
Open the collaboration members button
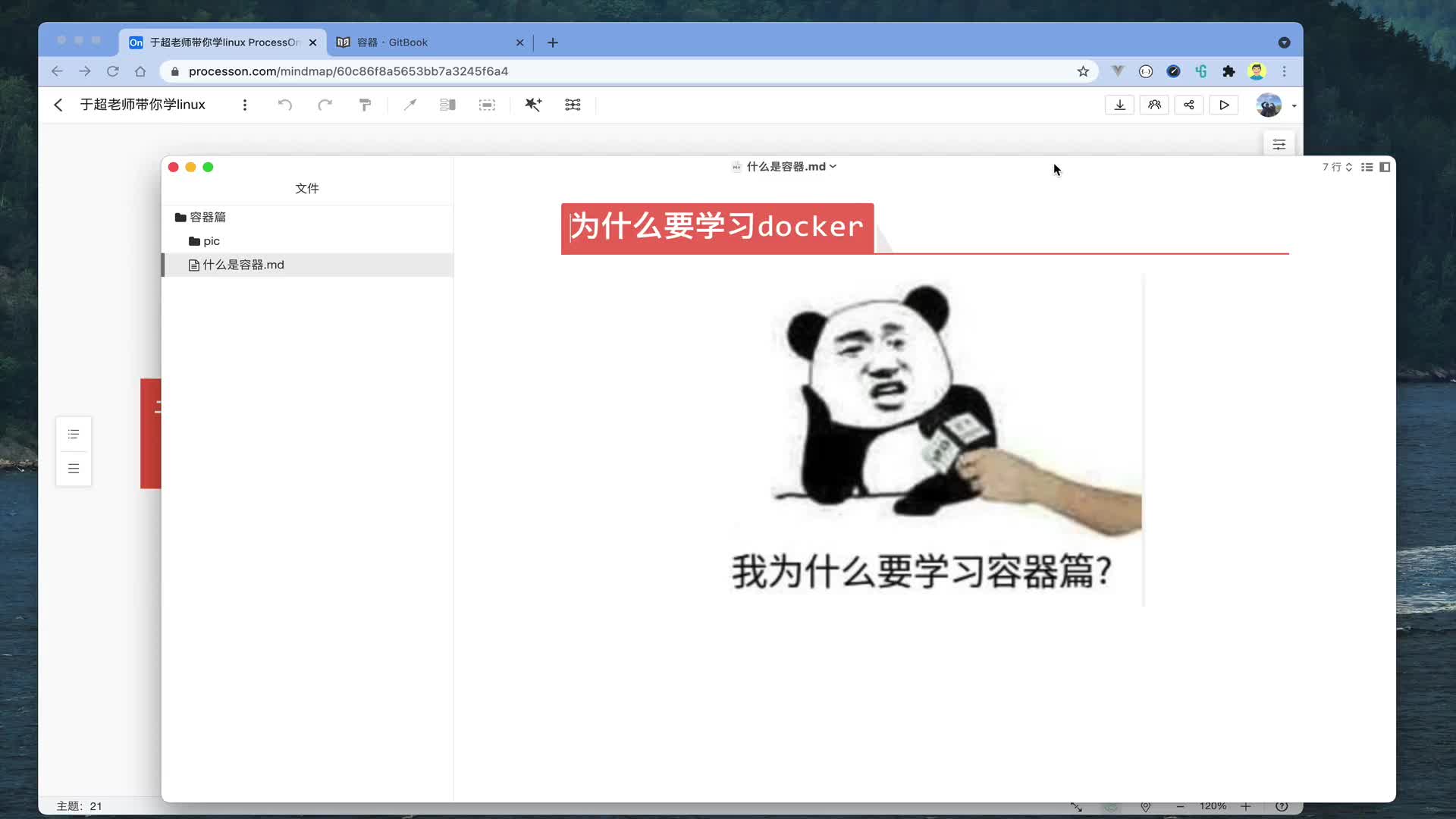tap(1154, 105)
